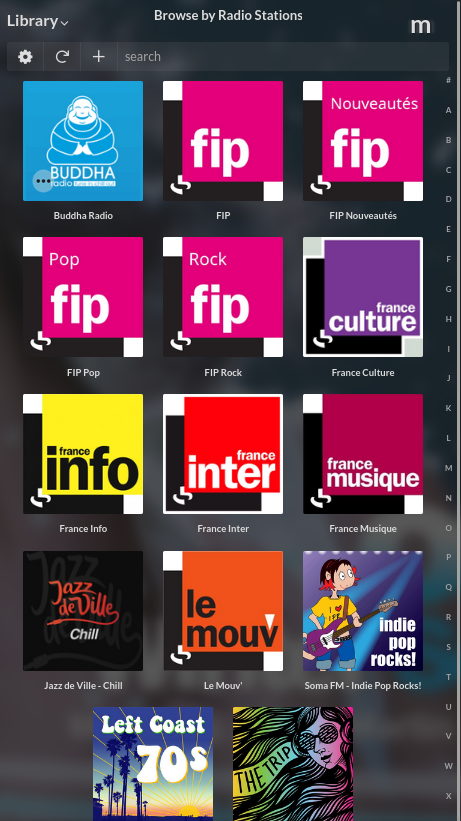Jump to '#' in alphabet index
The image size is (461, 821).
[x=448, y=80]
